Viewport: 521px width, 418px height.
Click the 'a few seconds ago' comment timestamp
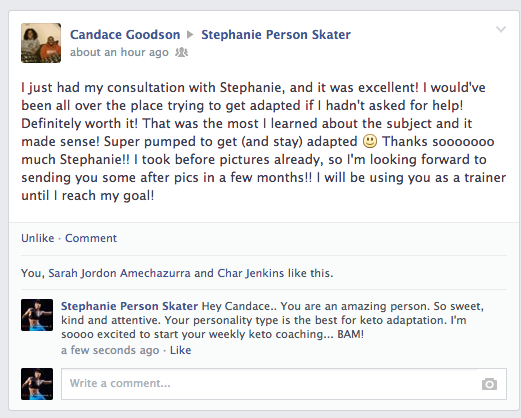110,350
